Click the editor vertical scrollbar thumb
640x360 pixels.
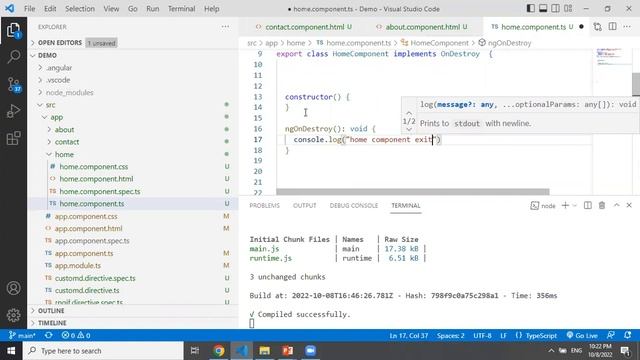click(x=636, y=84)
